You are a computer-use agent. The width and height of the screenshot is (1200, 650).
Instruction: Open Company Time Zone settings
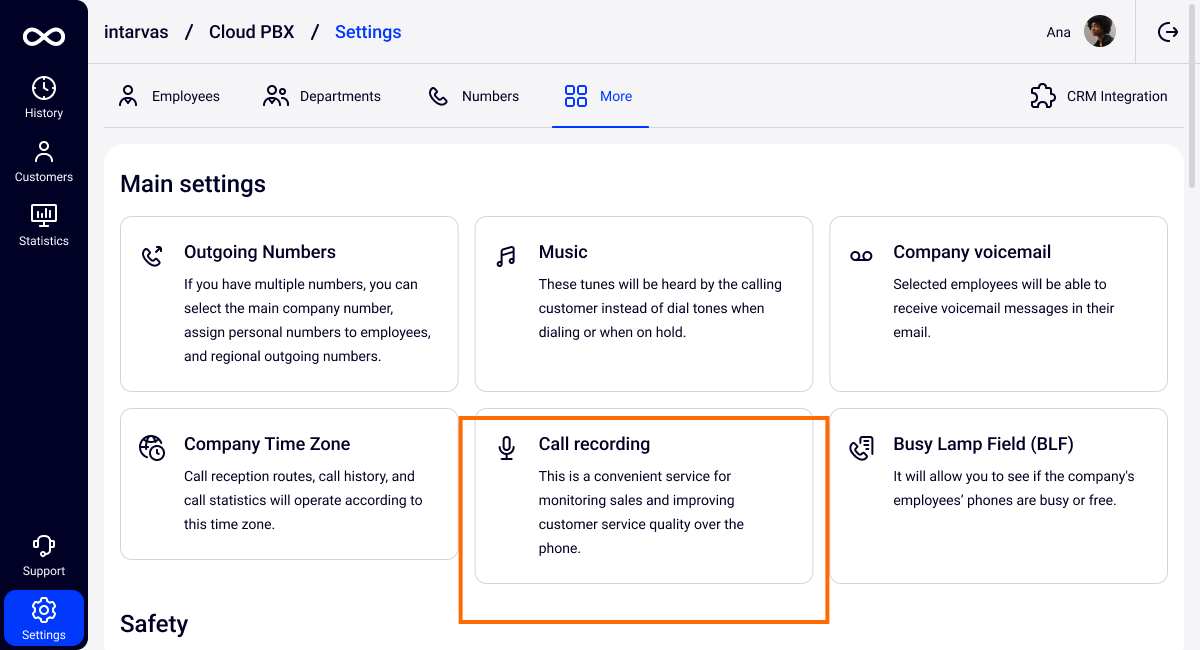point(289,483)
